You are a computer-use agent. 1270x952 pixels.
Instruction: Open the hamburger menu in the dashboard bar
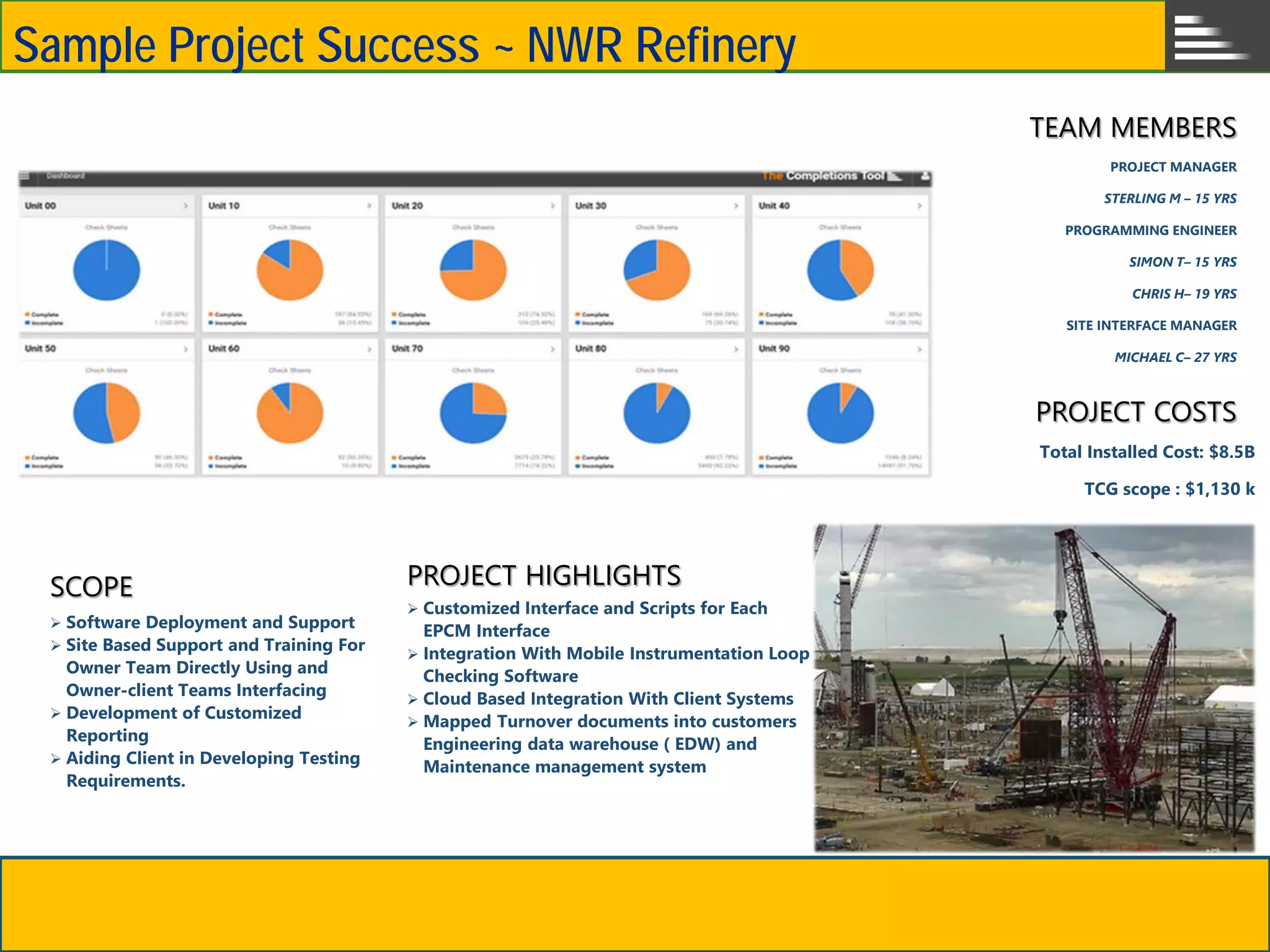pos(25,177)
